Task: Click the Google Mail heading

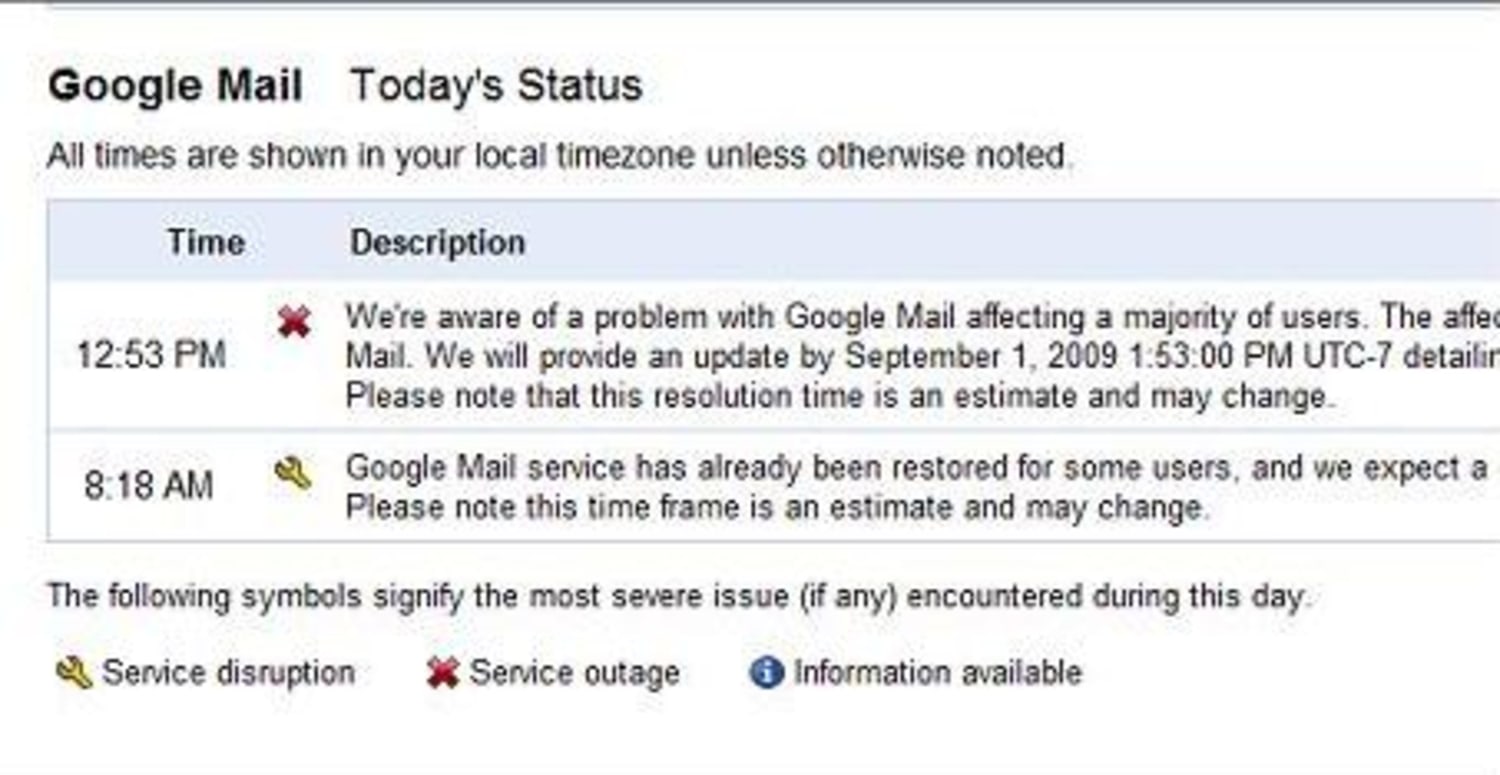Action: 175,86
